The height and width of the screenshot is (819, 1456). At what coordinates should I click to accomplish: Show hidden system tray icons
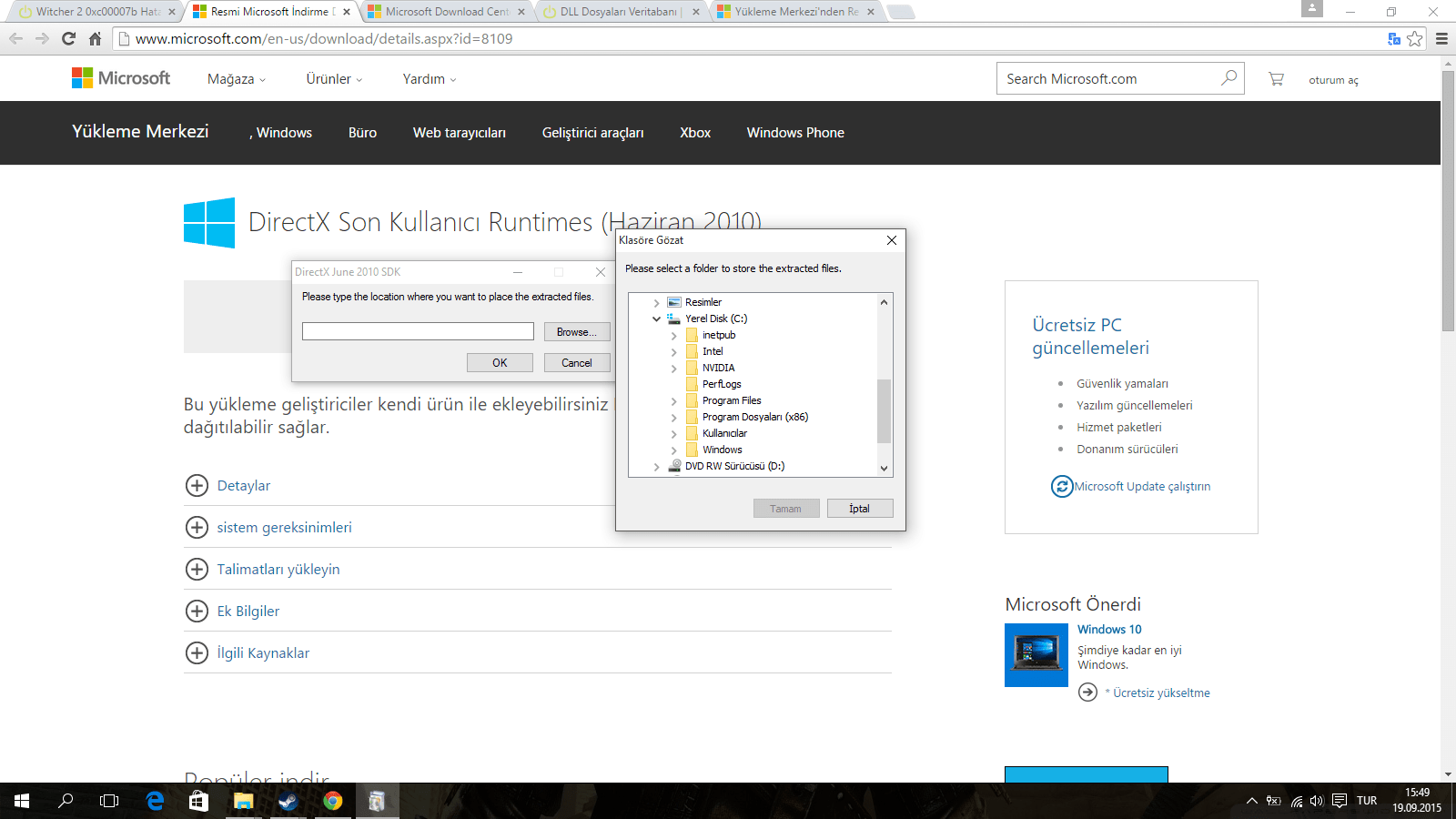coord(1252,801)
